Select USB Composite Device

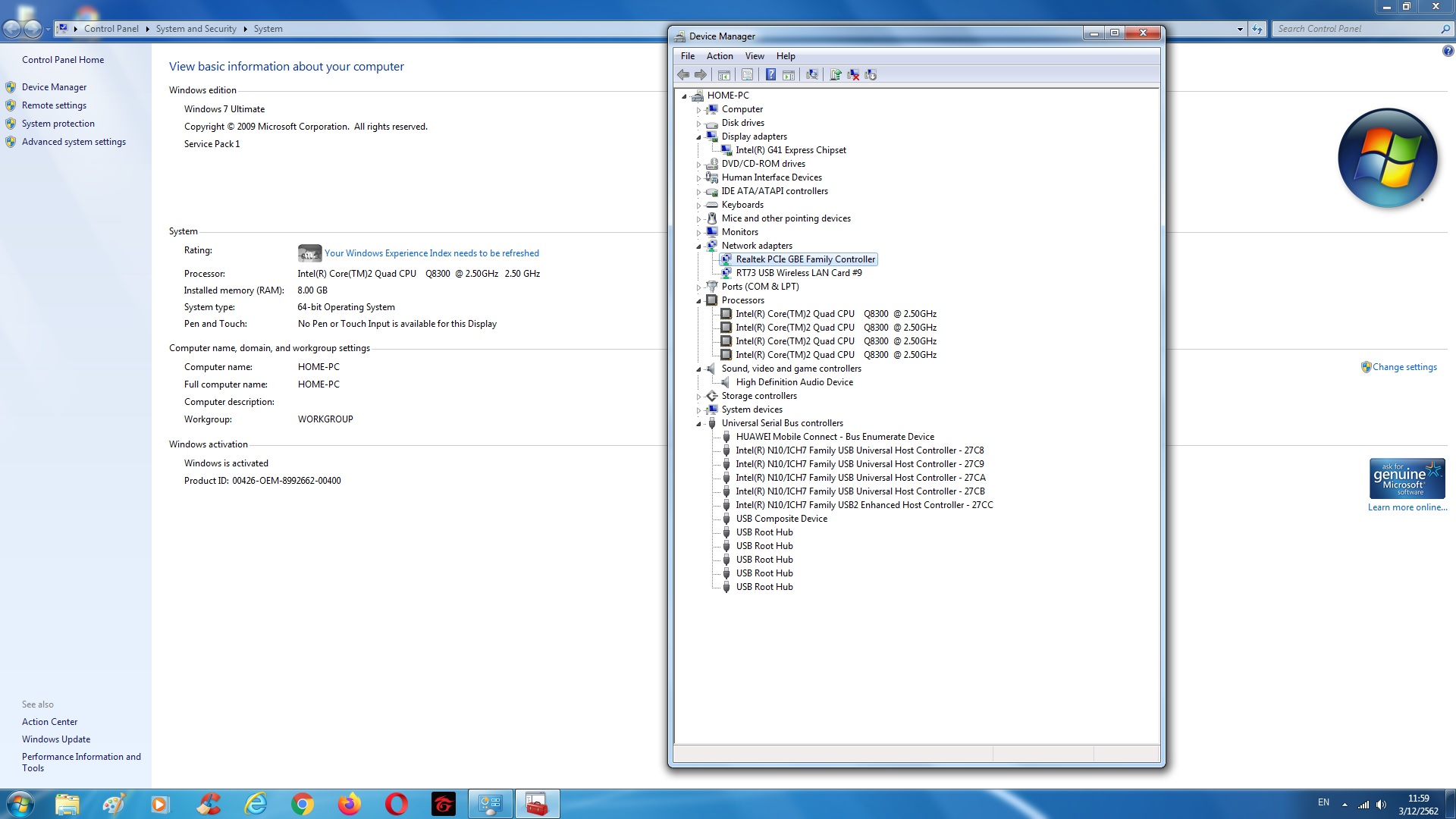point(782,519)
